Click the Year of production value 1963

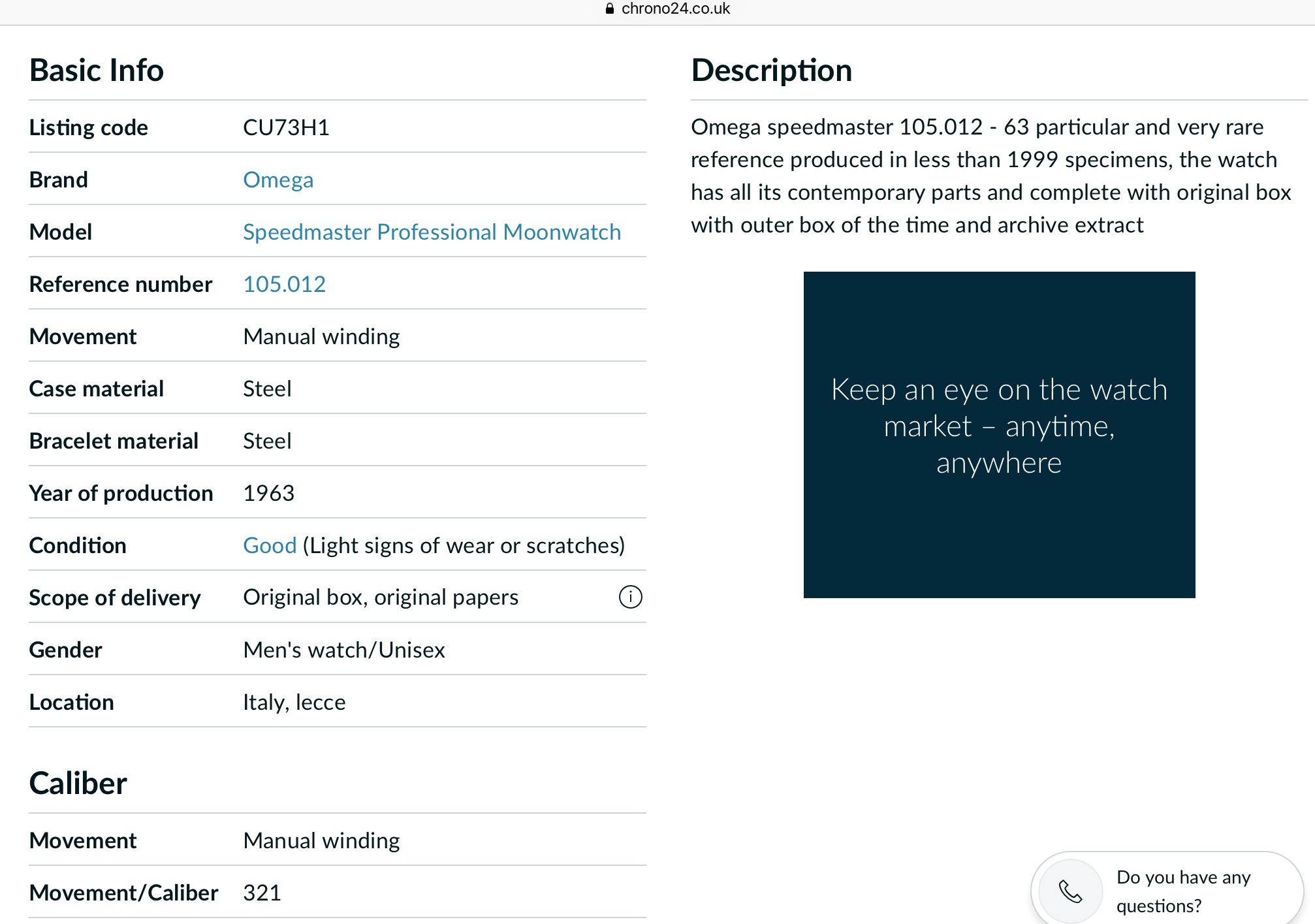(268, 493)
